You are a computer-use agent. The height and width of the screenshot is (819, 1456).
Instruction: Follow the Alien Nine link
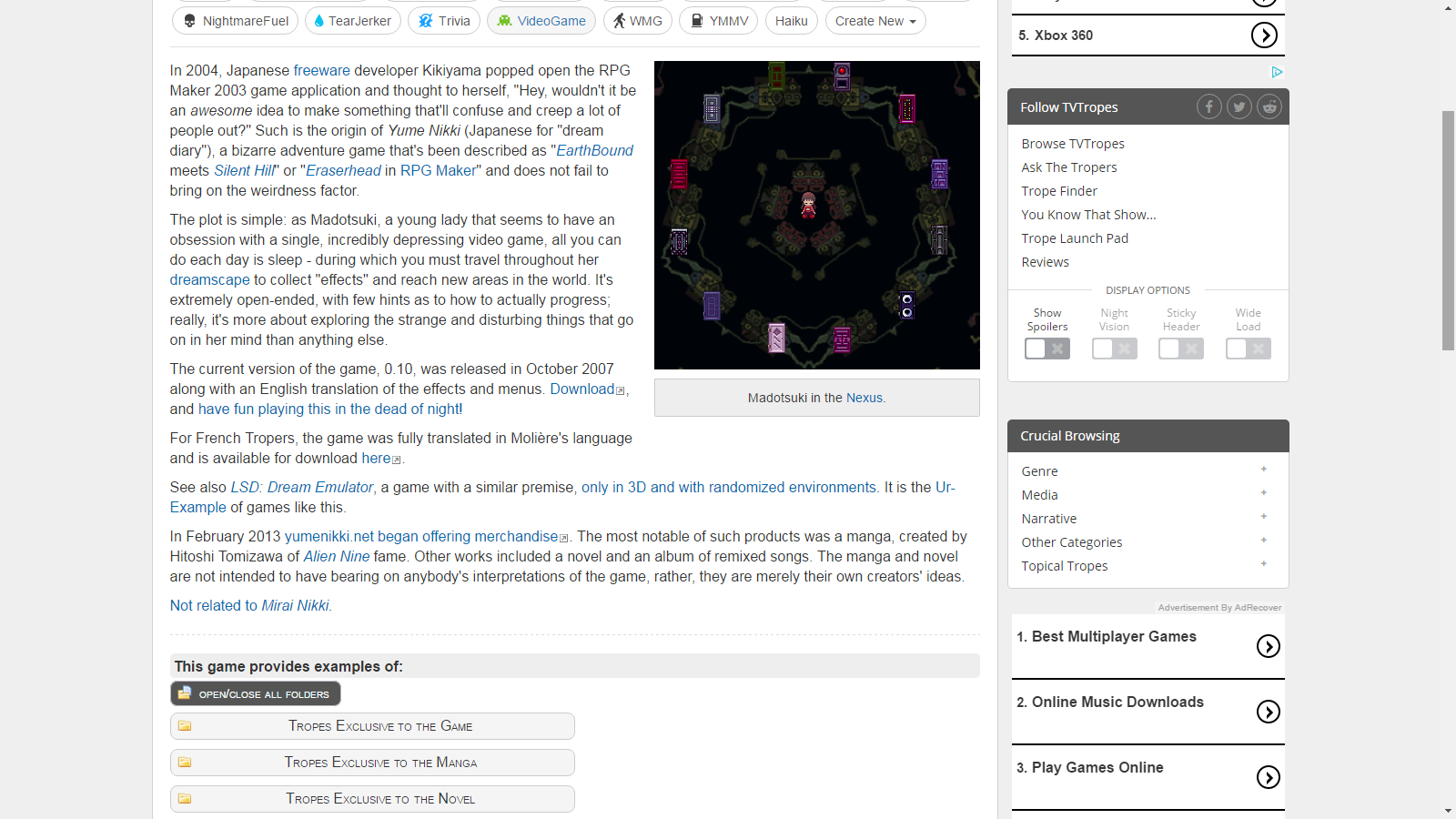(337, 556)
